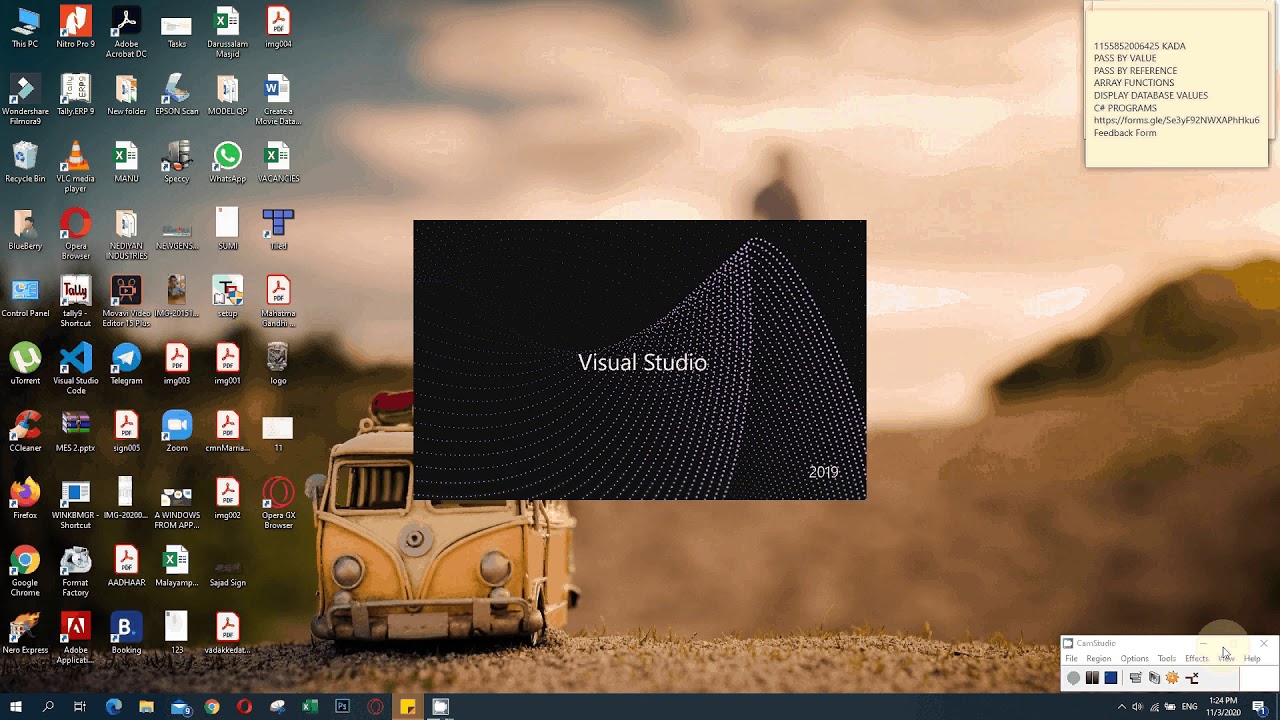Click "ARRAY FUNCTIONS" in the sticky note

pyautogui.click(x=1134, y=83)
